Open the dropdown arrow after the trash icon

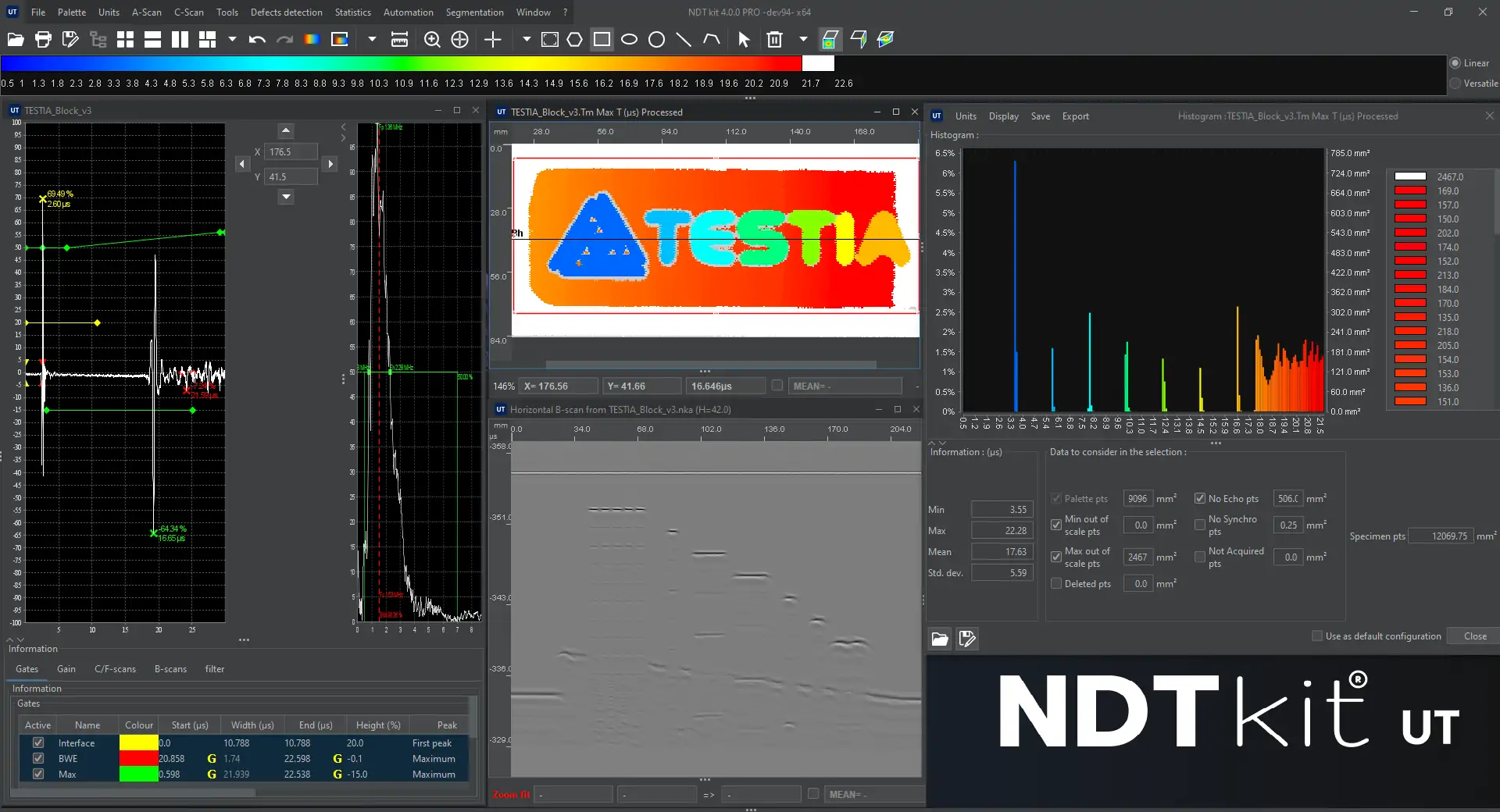[803, 39]
